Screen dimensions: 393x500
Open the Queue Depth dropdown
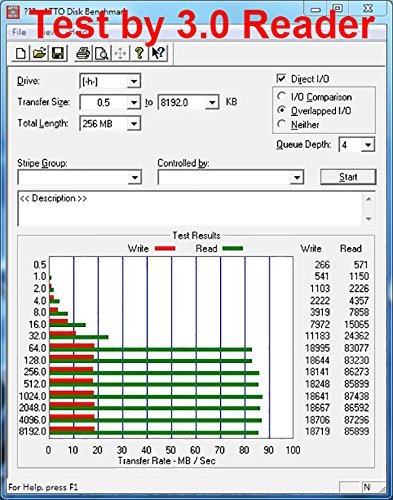pos(368,145)
